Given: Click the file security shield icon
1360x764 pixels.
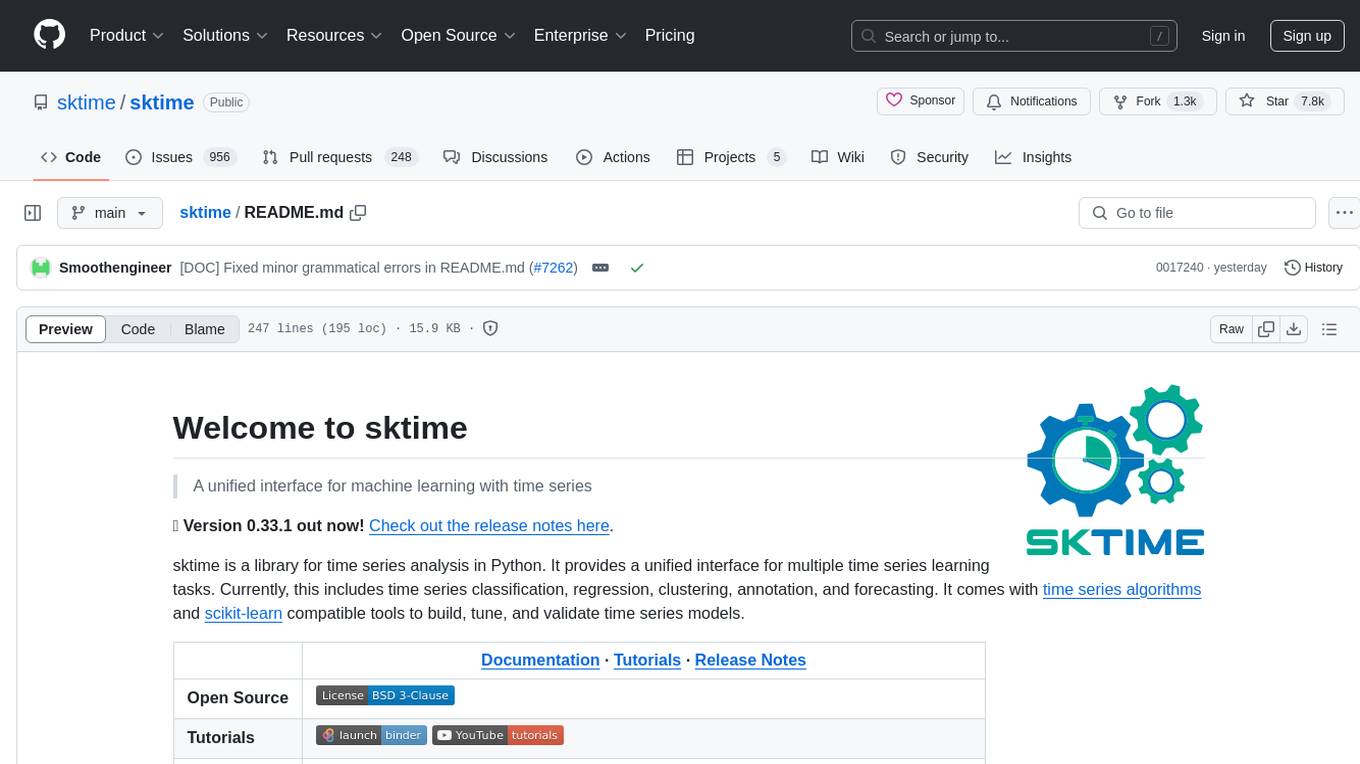Looking at the screenshot, I should click(x=491, y=328).
